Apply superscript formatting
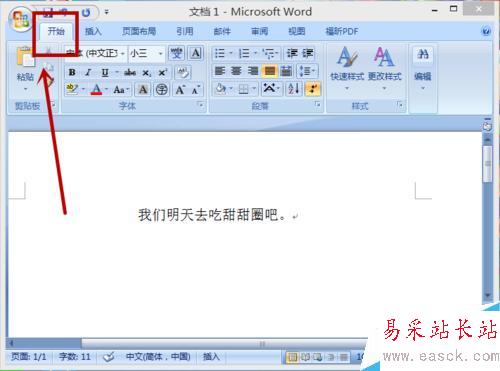This screenshot has width=500, height=371. pyautogui.click(x=163, y=72)
